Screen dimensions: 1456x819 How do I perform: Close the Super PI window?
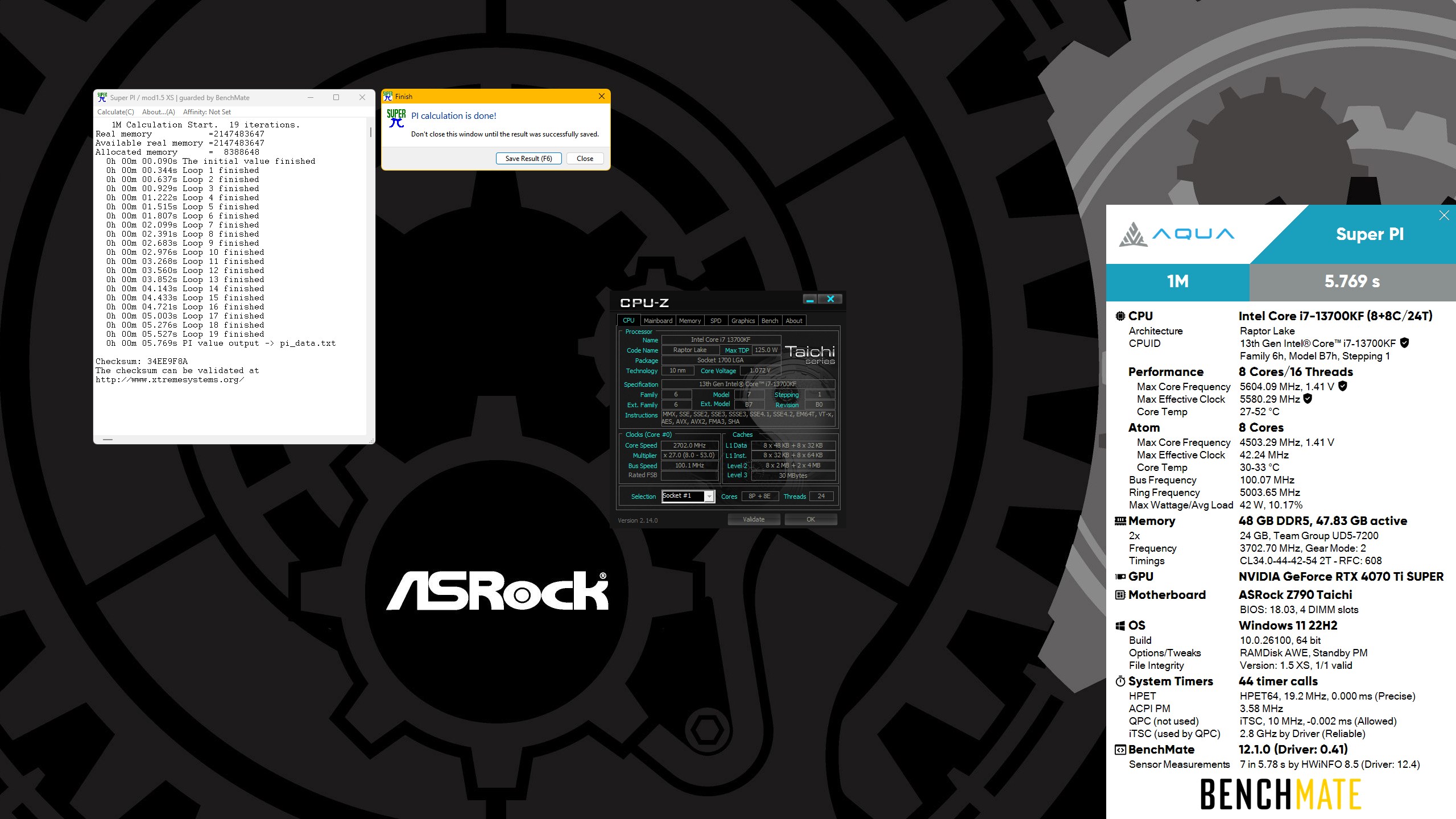[x=362, y=97]
